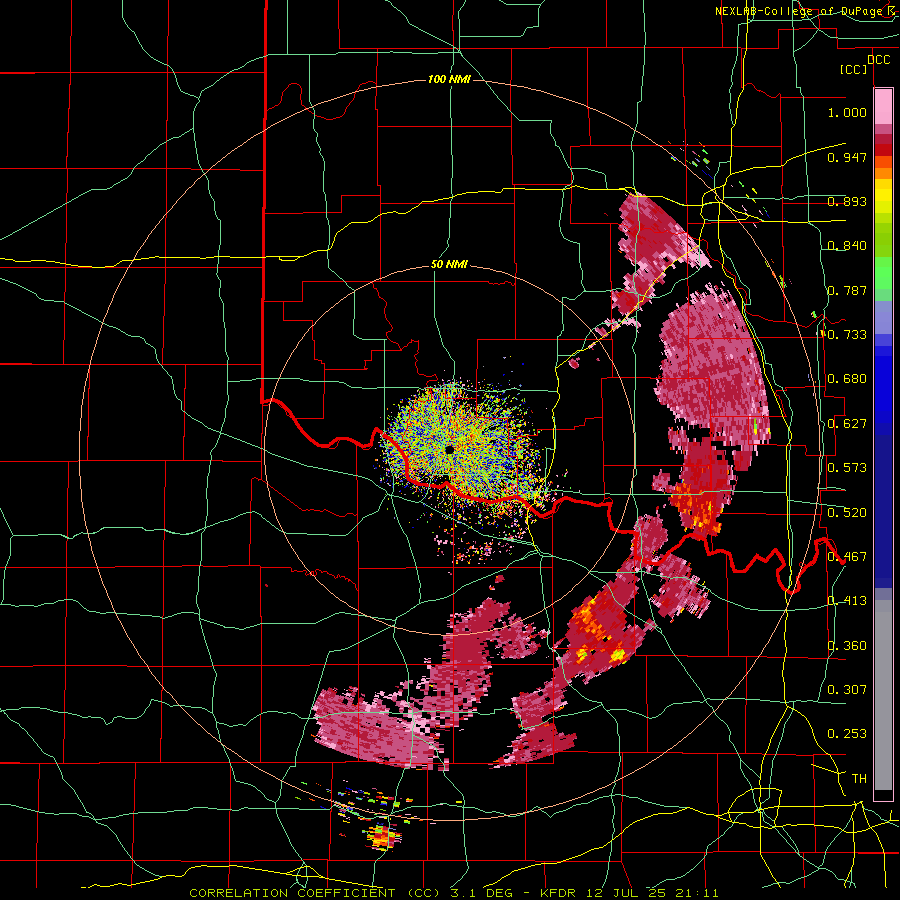Select the 0.573 color scale label
The width and height of the screenshot is (900, 900).
[847, 468]
